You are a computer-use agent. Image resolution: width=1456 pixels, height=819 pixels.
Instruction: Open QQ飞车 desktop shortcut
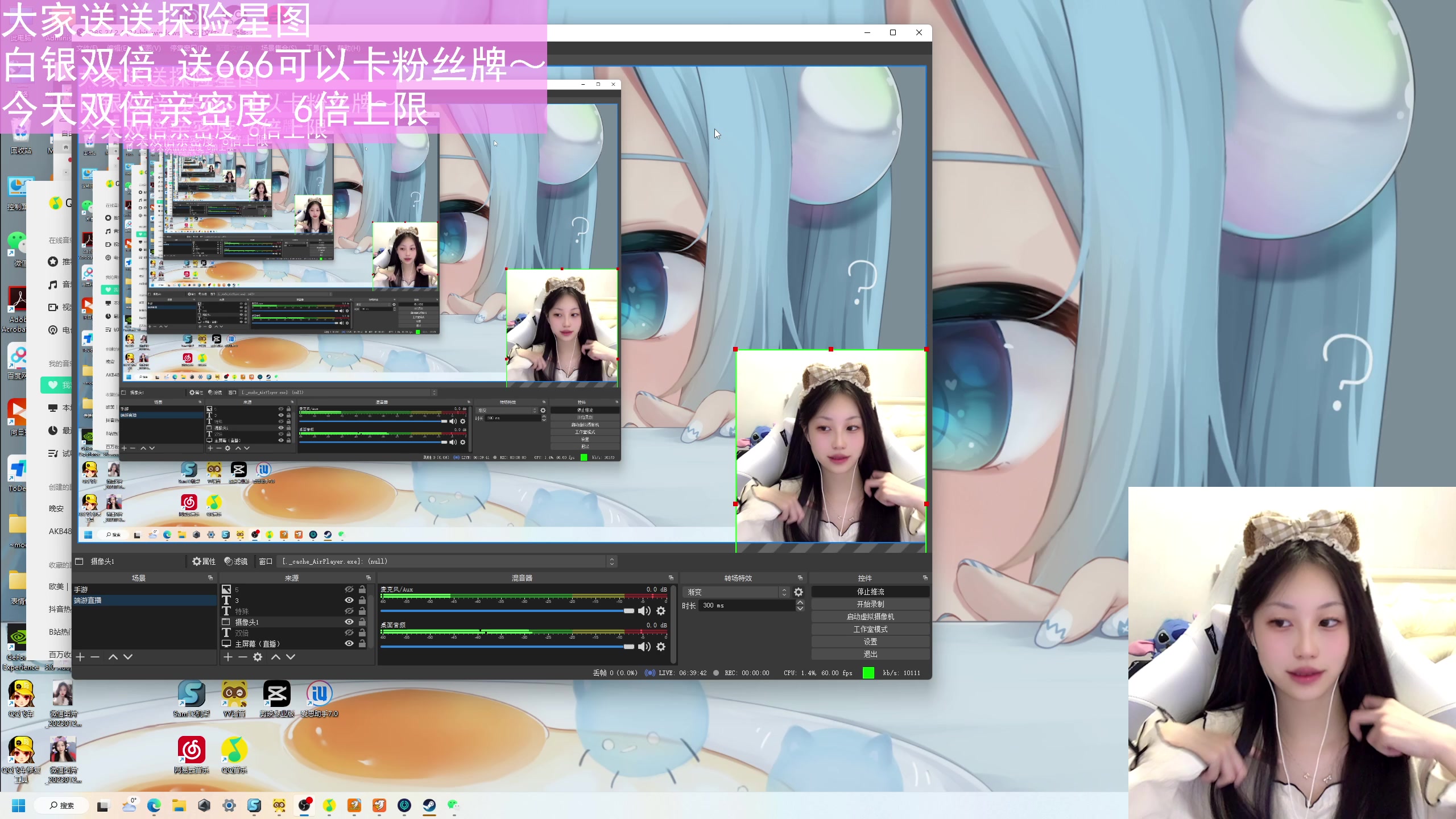pyautogui.click(x=22, y=700)
